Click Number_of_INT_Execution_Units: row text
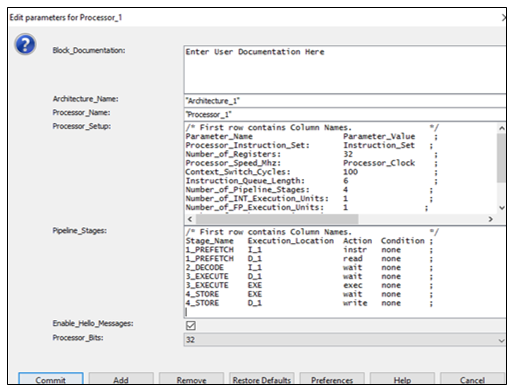Image resolution: width=512 pixels, height=392 pixels. tap(257, 198)
